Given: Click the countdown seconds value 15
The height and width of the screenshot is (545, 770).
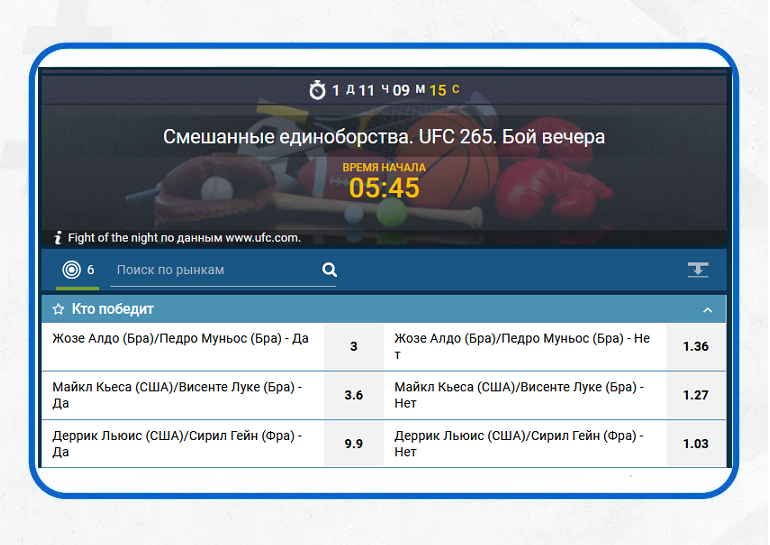Looking at the screenshot, I should [x=438, y=90].
